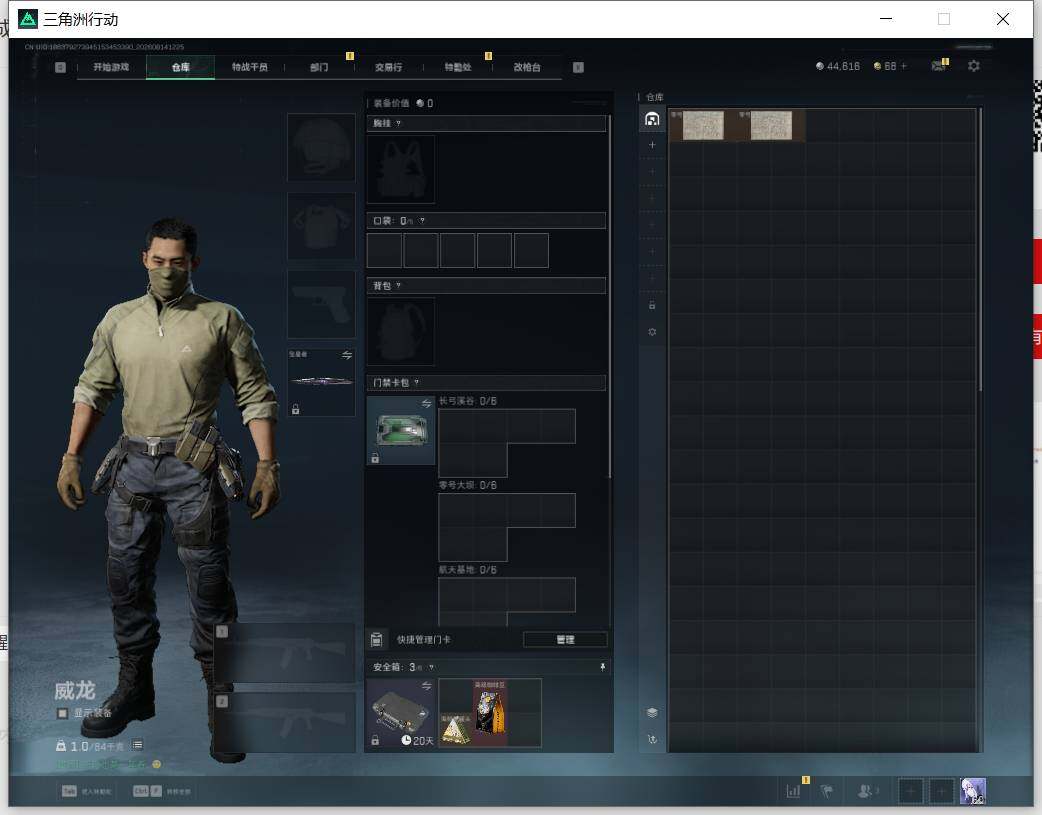
Task: Click the help mark next to 背包
Action: pyautogui.click(x=398, y=286)
